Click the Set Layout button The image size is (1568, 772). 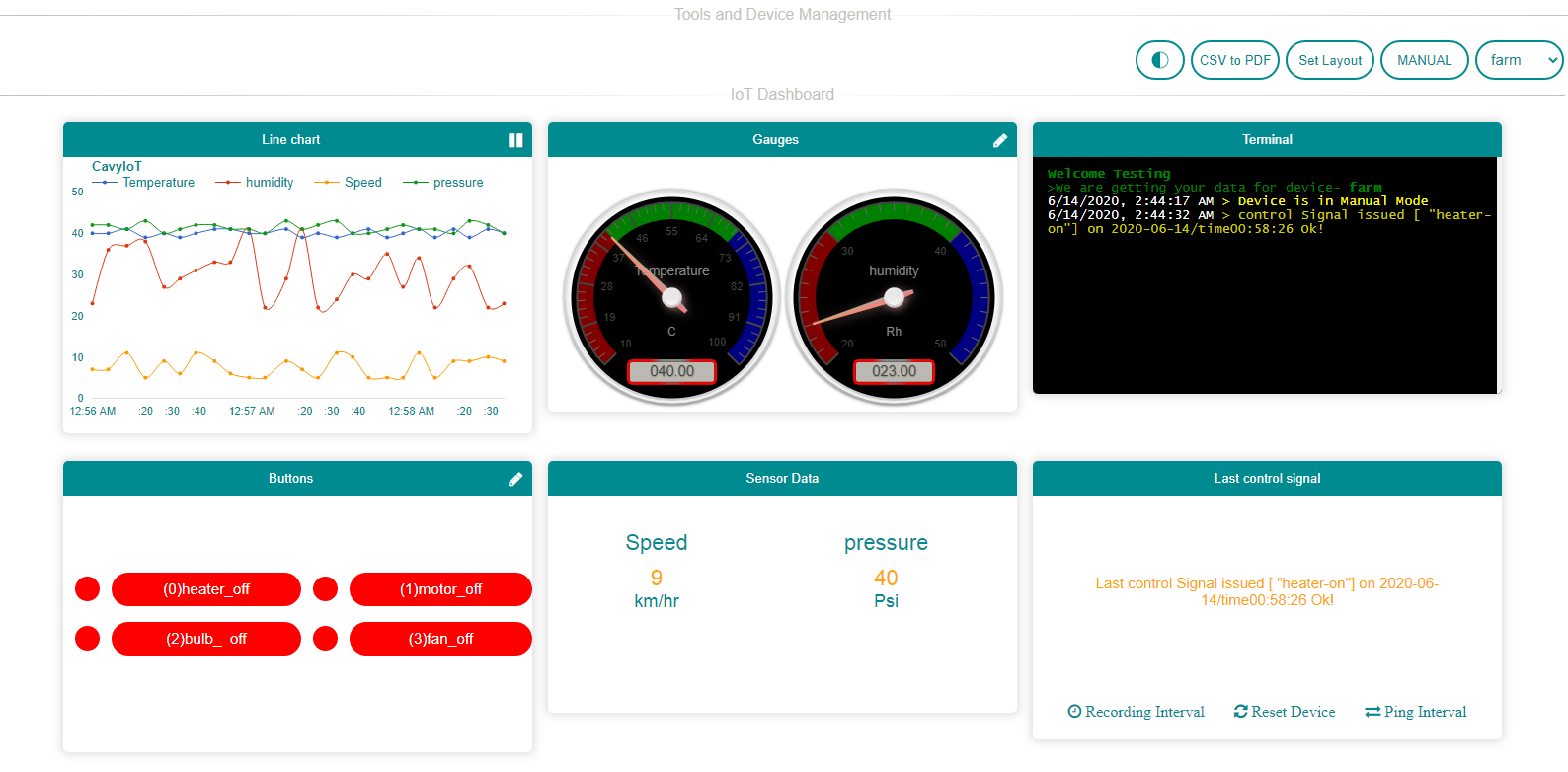tap(1329, 60)
